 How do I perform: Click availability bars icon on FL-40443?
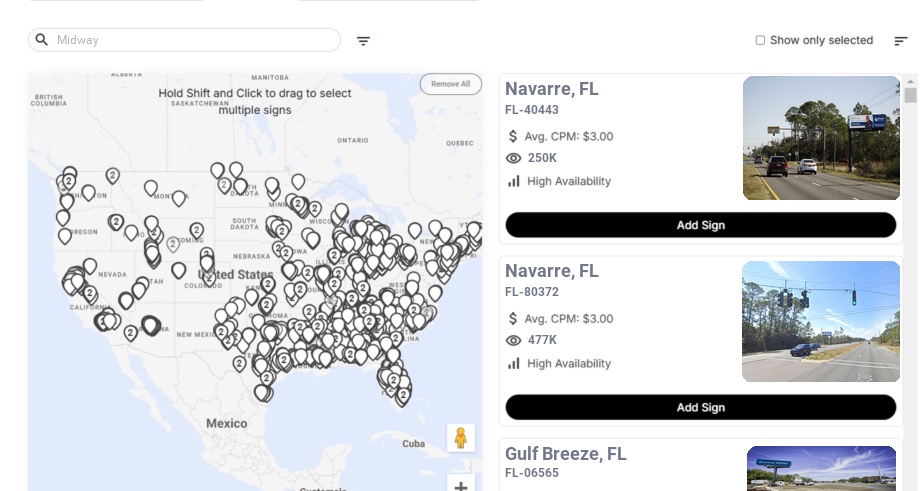pyautogui.click(x=514, y=181)
